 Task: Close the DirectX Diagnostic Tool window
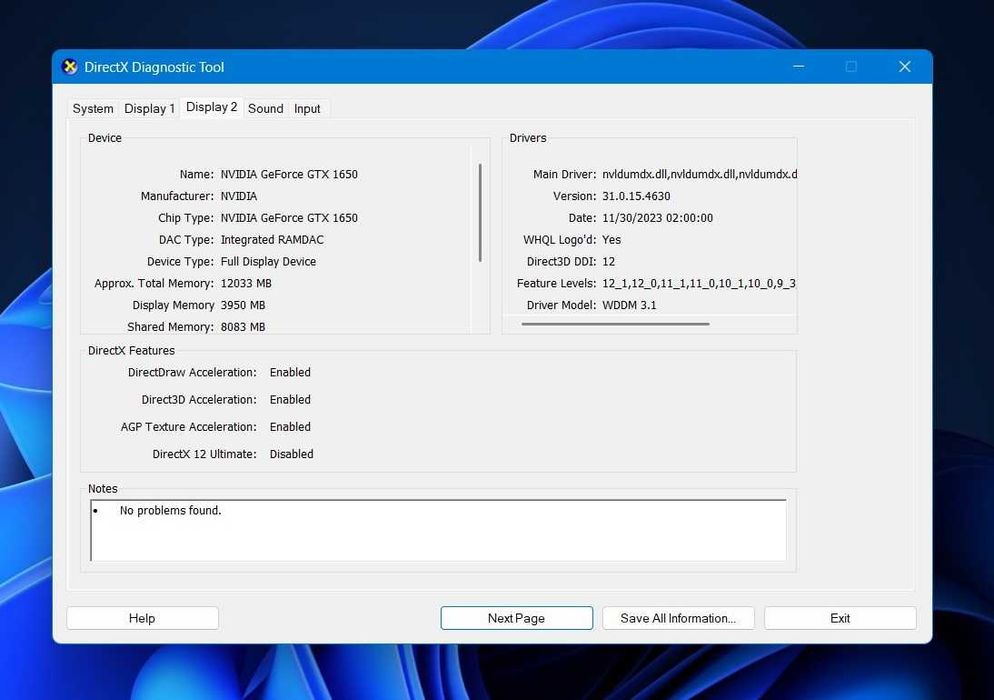coord(905,67)
